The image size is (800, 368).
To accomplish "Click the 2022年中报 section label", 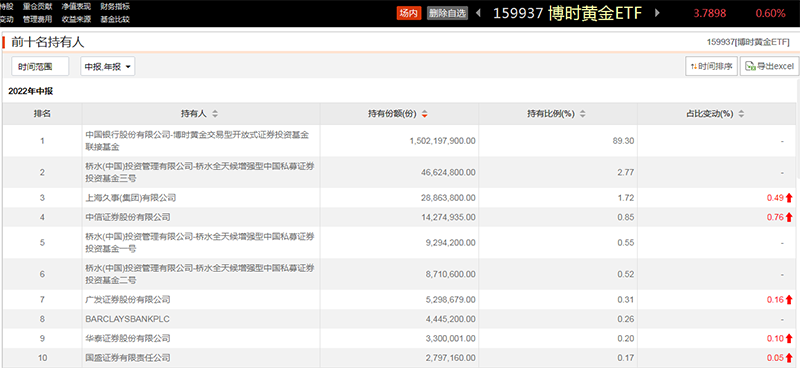I will pos(31,91).
